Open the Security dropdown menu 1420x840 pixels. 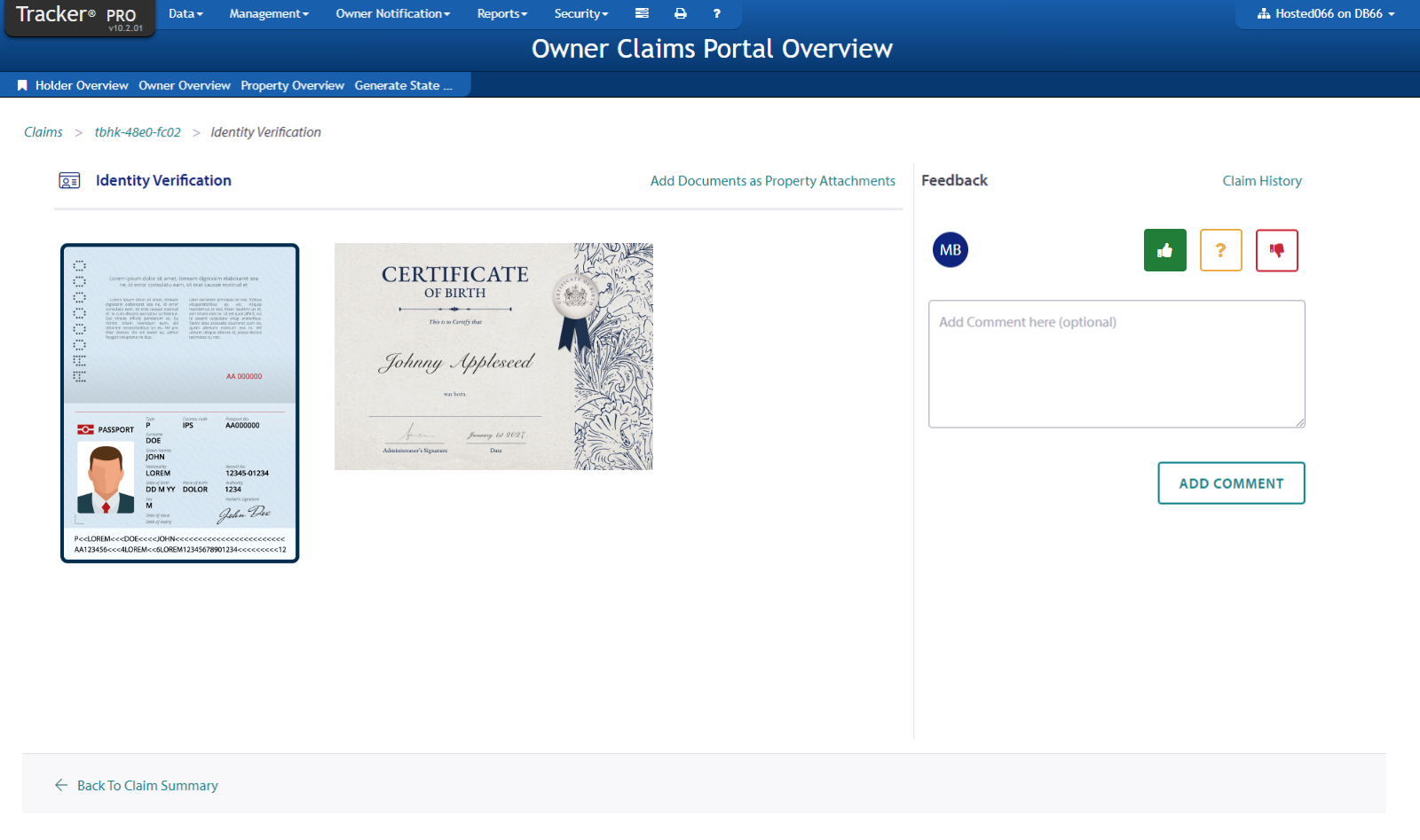tap(580, 13)
